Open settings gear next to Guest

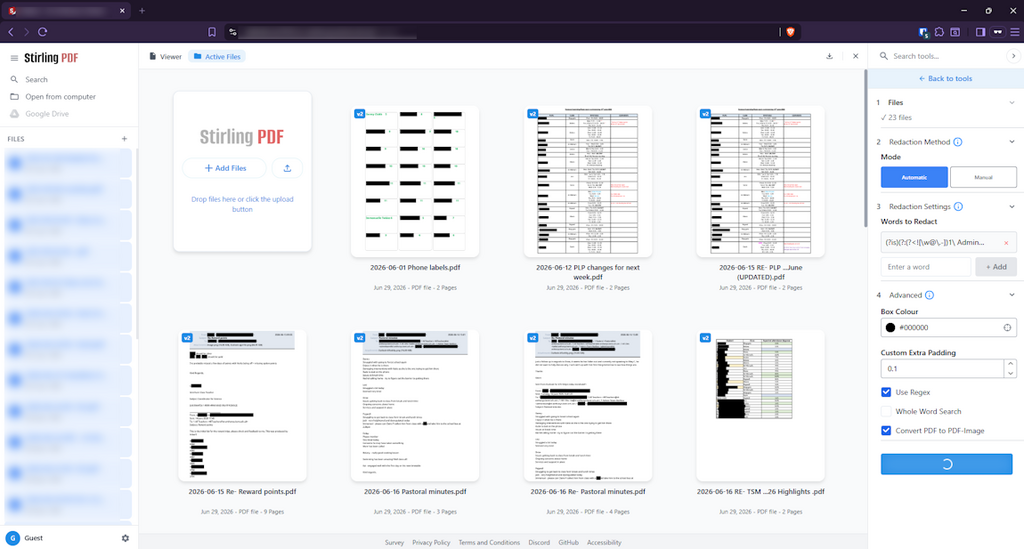coord(125,538)
